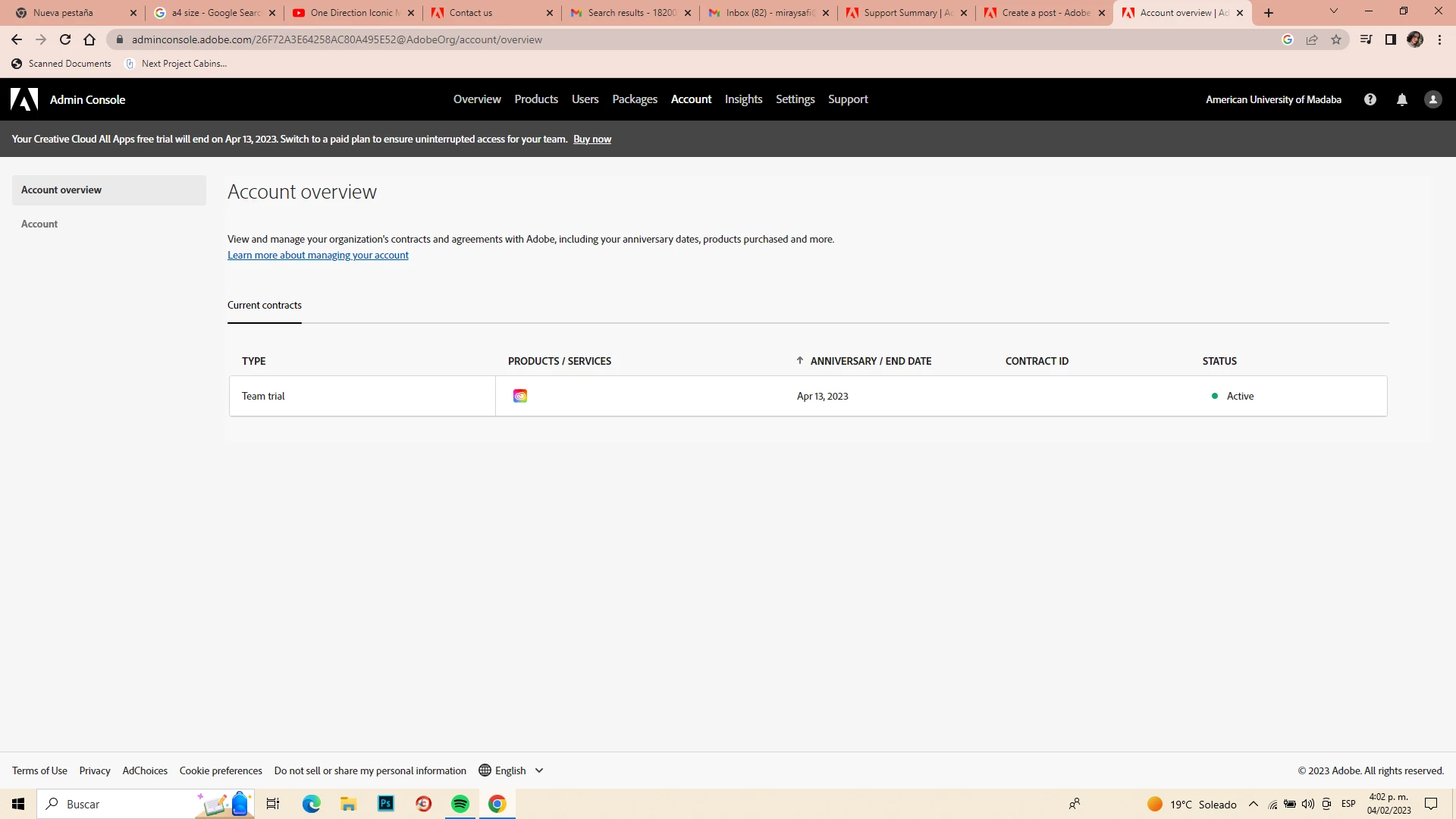Click the Creative Cloud product icon in contract row

[519, 396]
